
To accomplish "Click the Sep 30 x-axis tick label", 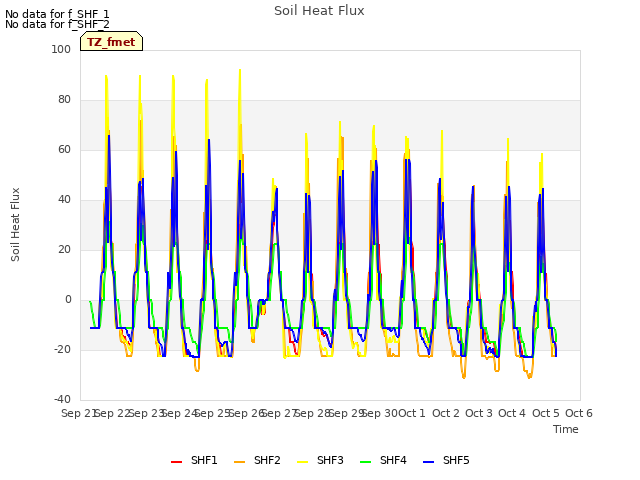I will click(x=380, y=413).
